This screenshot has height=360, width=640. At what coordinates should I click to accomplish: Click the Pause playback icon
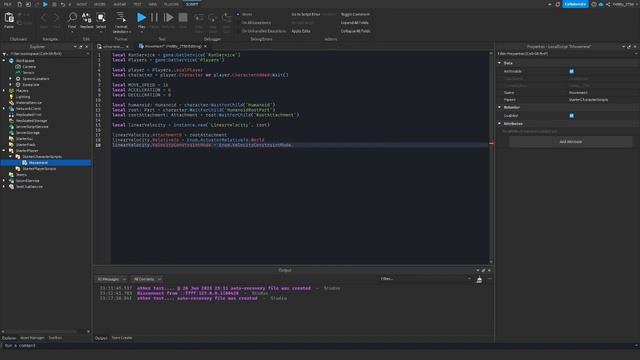coord(154,17)
